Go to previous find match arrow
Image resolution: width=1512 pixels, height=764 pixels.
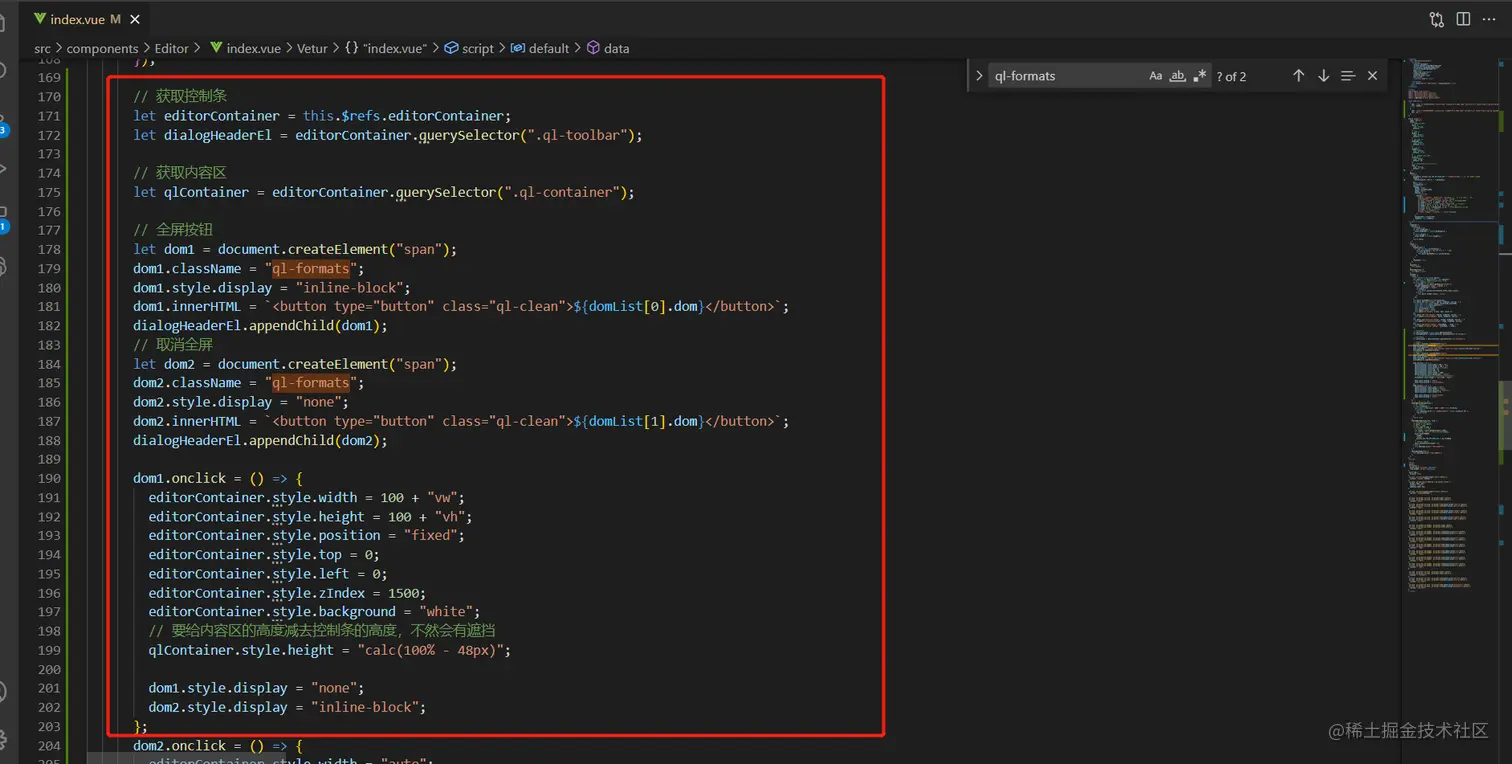[x=1299, y=76]
